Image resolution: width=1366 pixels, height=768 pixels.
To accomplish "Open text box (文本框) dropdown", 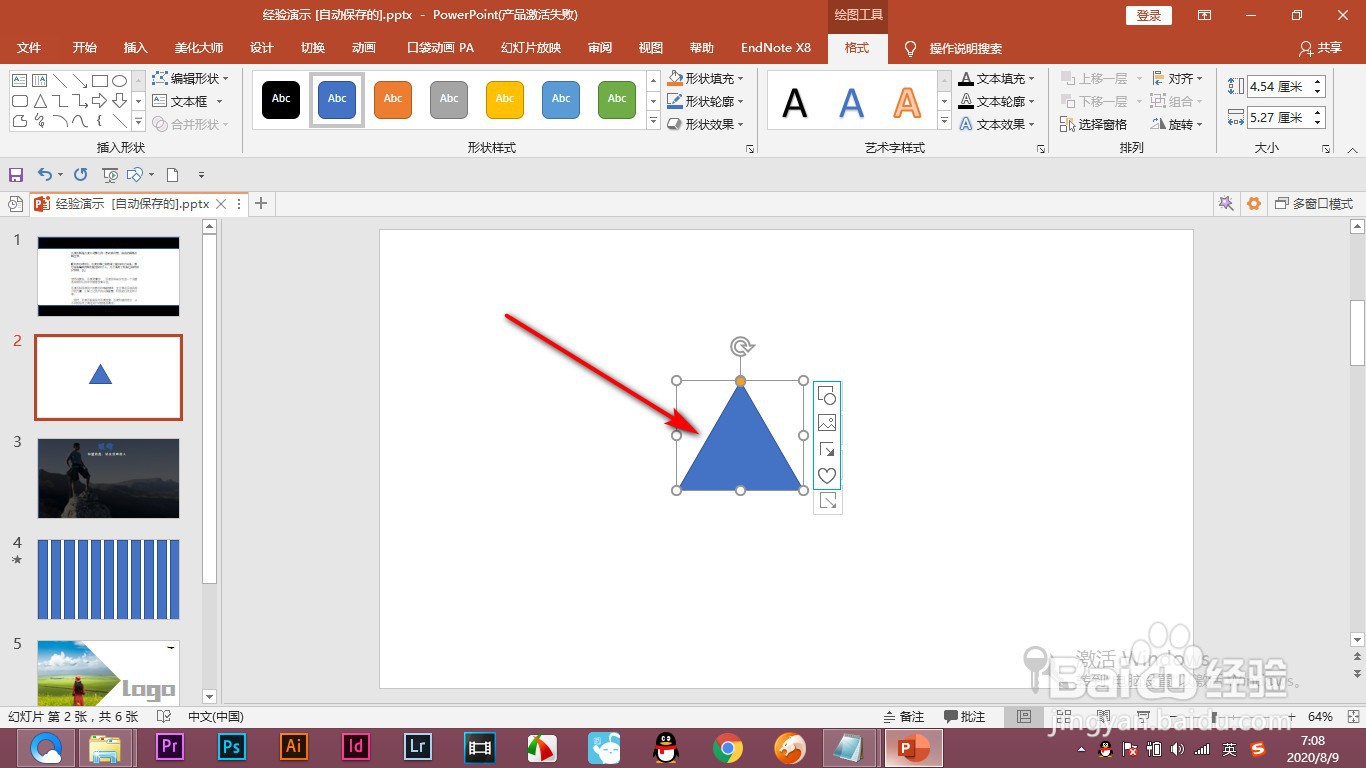I will 188,101.
